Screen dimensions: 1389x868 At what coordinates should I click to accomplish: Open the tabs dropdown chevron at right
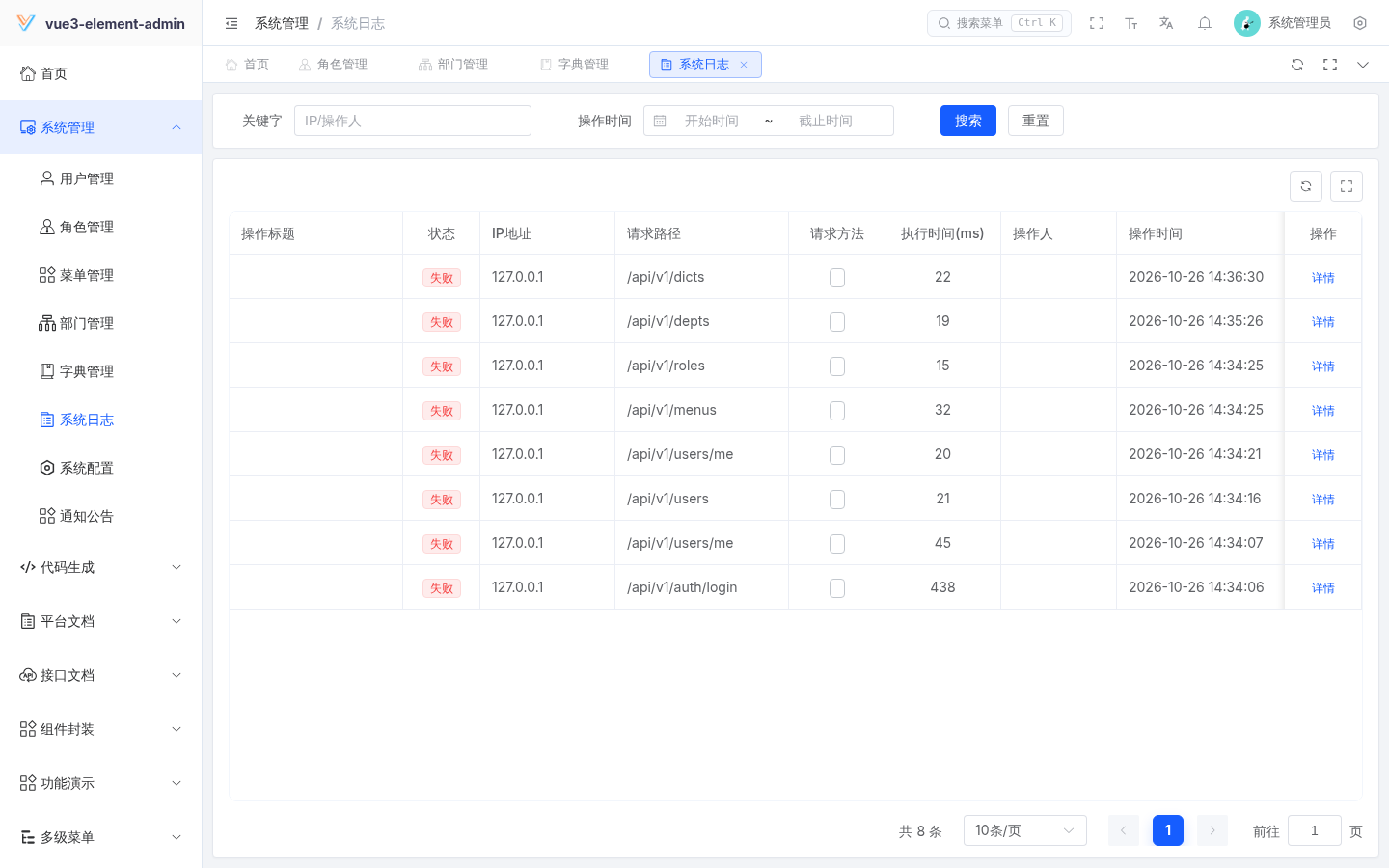1363,65
